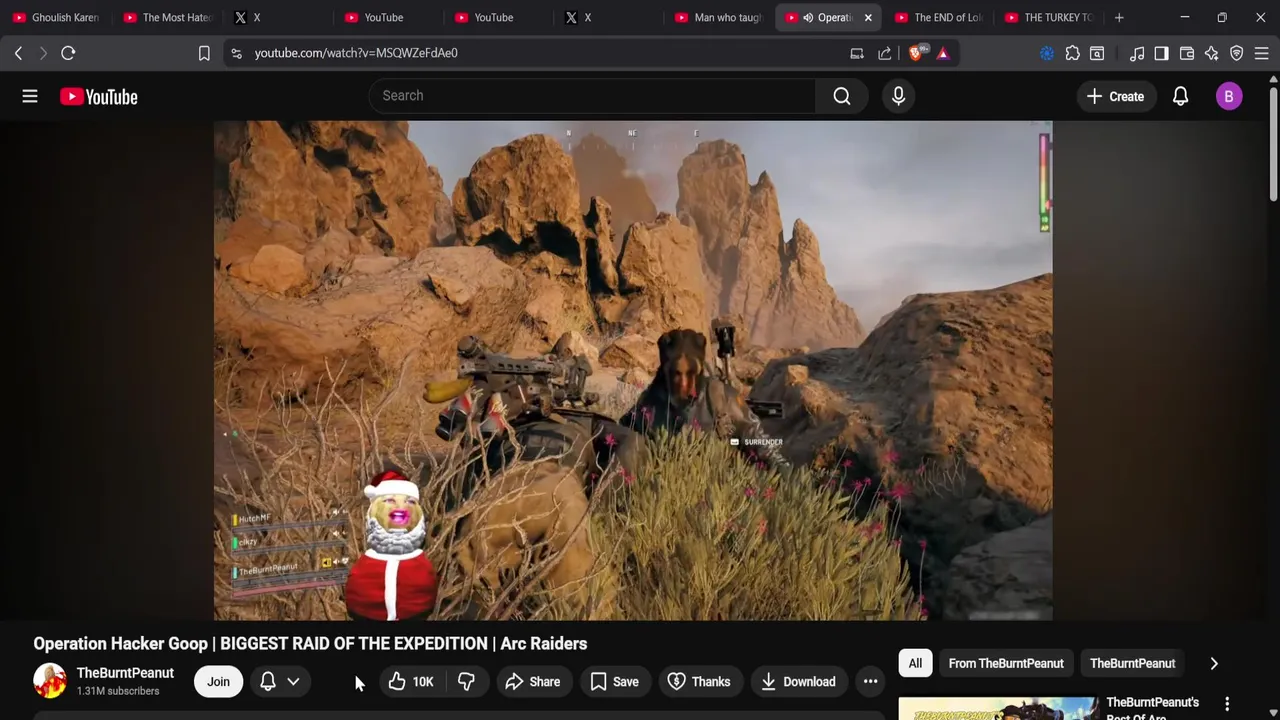Open Brave Shields lion icon
Viewport: 1280px width, 720px height.
917,53
